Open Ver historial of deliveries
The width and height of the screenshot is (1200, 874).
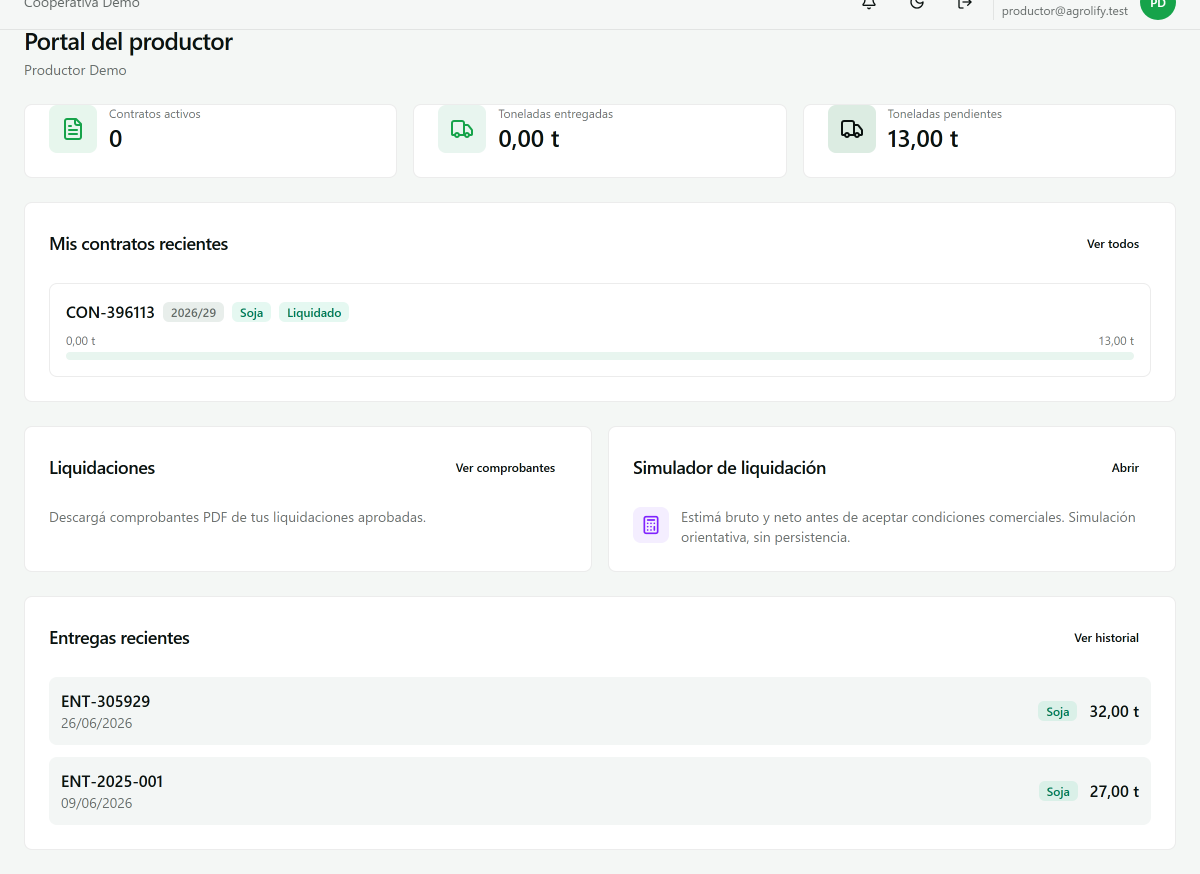pos(1106,638)
